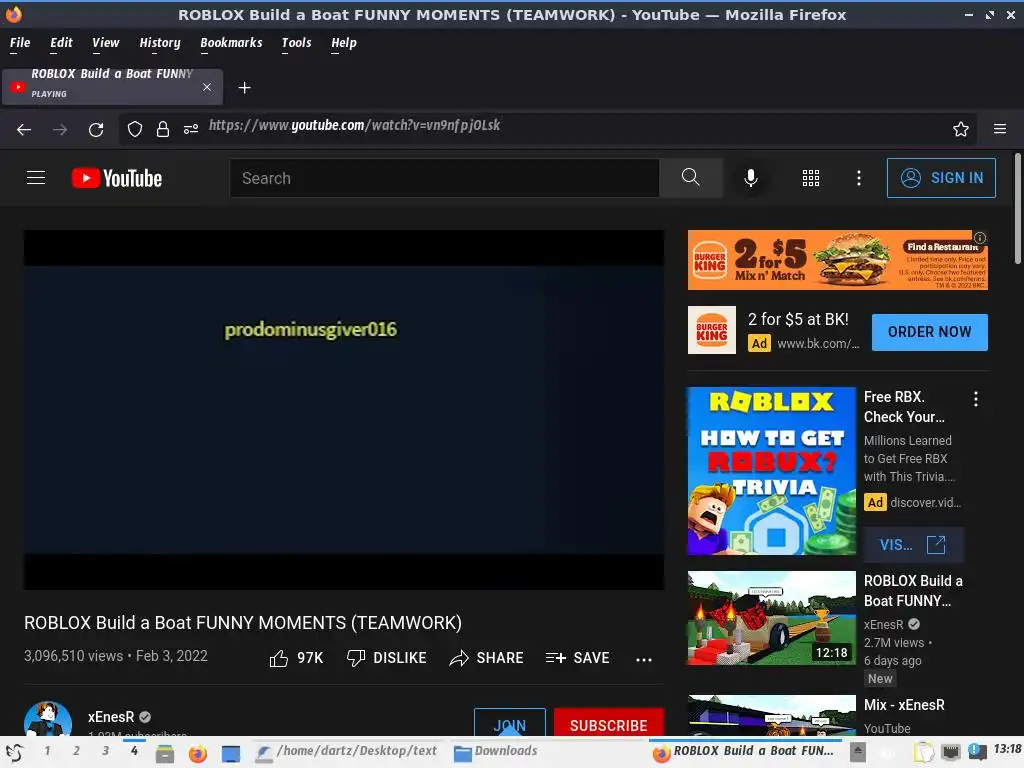The width and height of the screenshot is (1024, 768).
Task: Click the taskbar eject tray icon
Action: [x=858, y=752]
